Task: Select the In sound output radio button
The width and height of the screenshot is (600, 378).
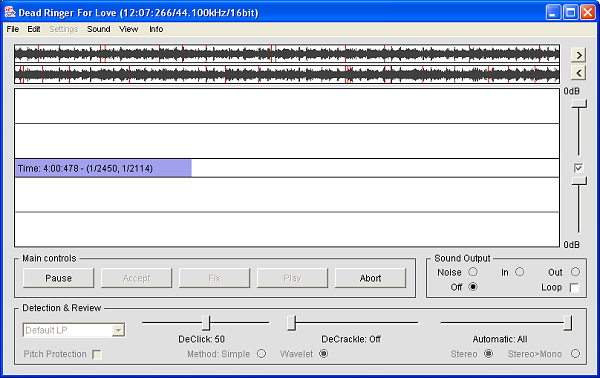Action: point(519,272)
